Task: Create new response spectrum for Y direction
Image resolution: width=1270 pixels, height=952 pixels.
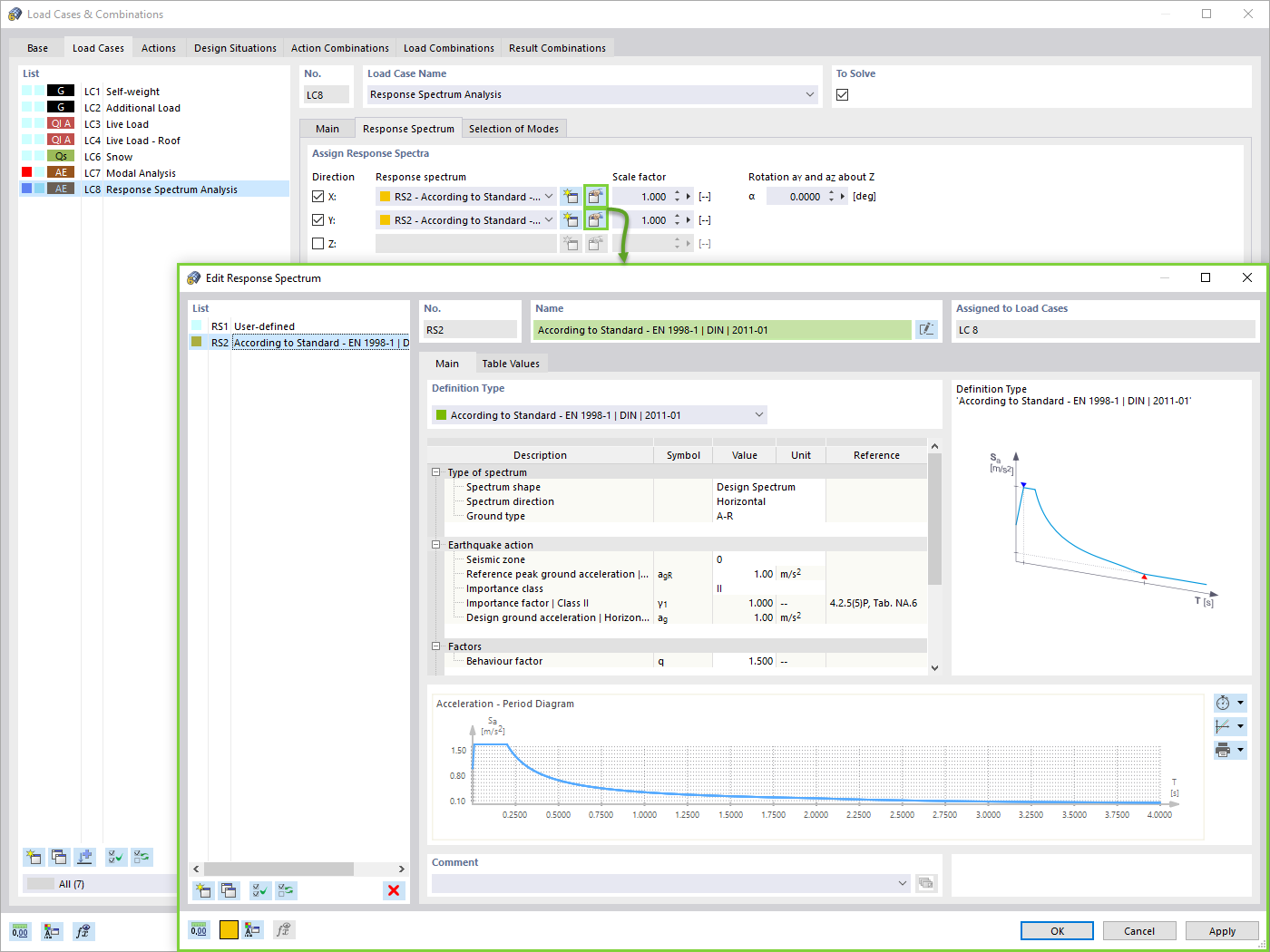Action: (x=571, y=220)
